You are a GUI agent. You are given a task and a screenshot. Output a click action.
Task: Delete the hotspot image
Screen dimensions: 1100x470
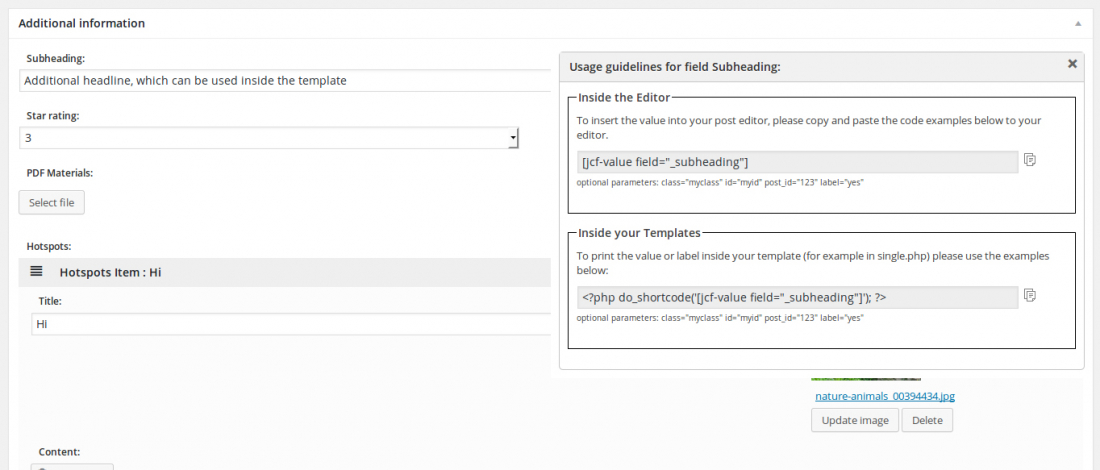point(927,420)
